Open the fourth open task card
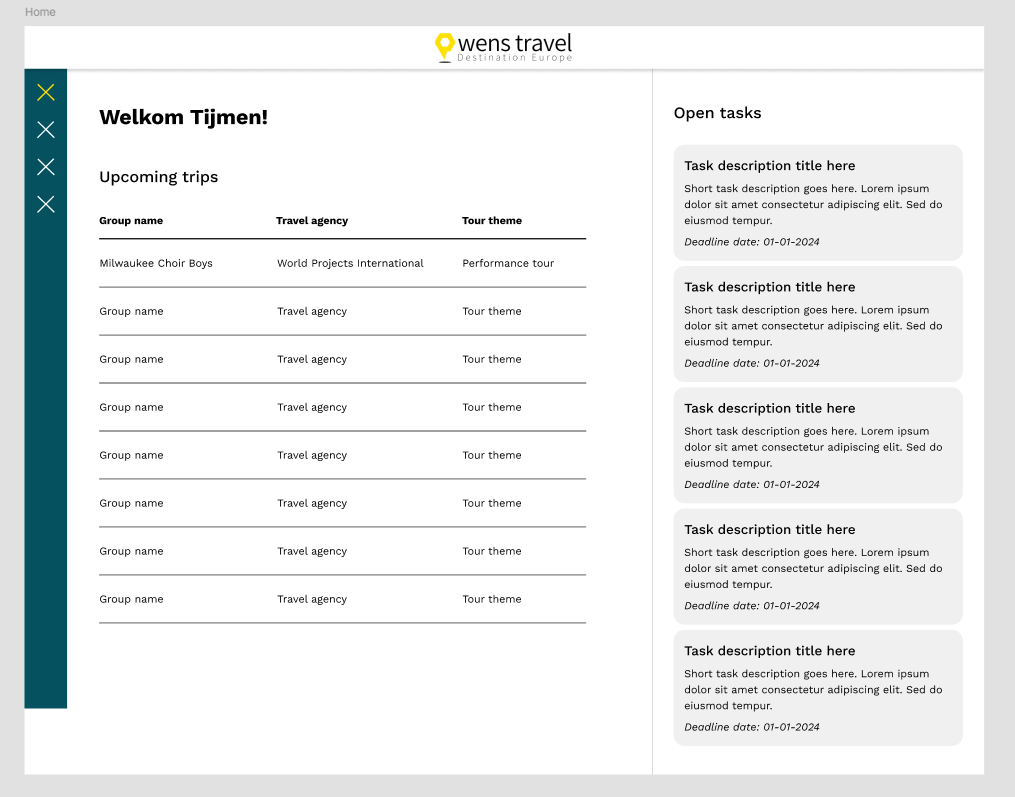This screenshot has height=797, width=1015. click(818, 567)
